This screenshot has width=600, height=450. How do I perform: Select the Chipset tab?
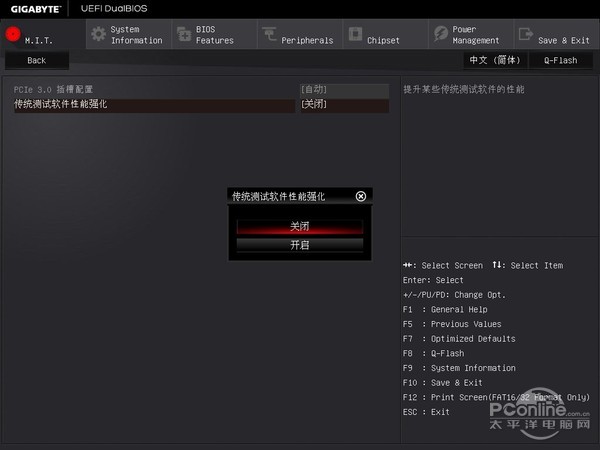[x=386, y=34]
